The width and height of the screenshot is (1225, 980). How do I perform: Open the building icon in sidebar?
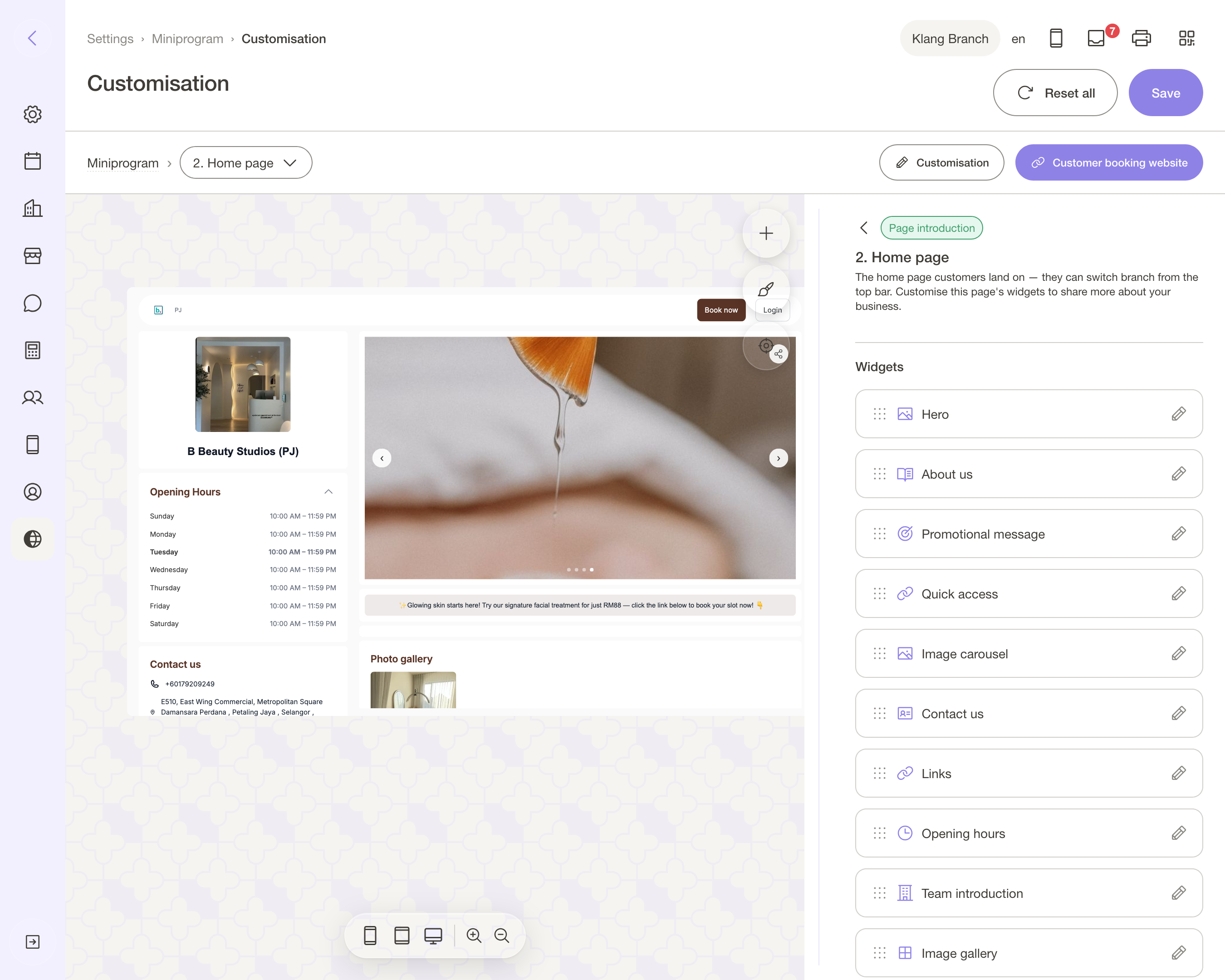32,208
